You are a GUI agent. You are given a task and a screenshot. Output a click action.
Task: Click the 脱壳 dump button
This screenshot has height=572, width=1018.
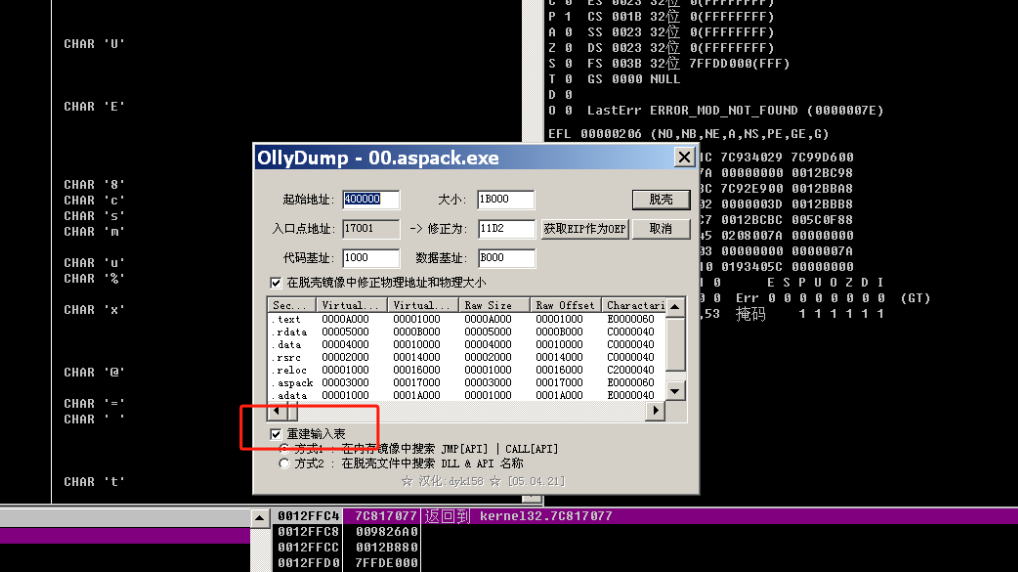(x=661, y=199)
